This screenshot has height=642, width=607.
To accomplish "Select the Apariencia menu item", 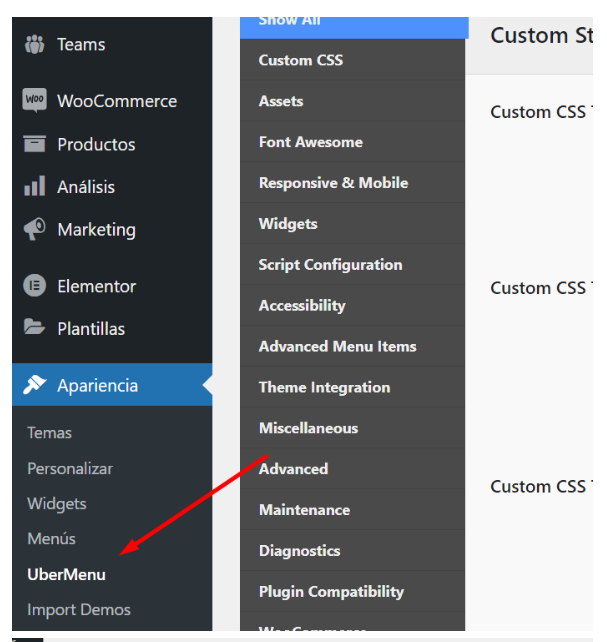I will pos(112,385).
